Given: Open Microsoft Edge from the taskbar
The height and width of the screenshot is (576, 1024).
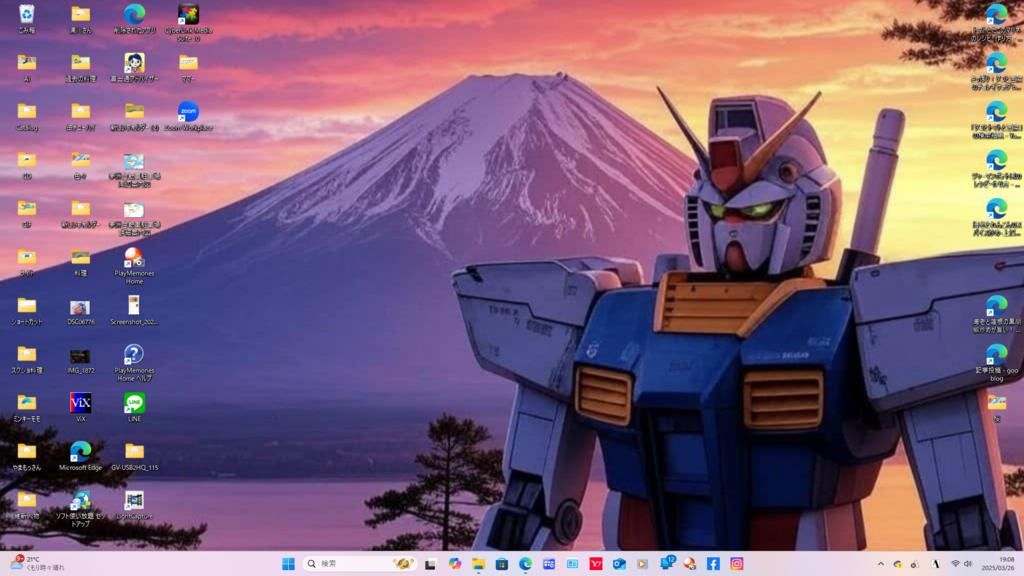Looking at the screenshot, I should pos(525,564).
